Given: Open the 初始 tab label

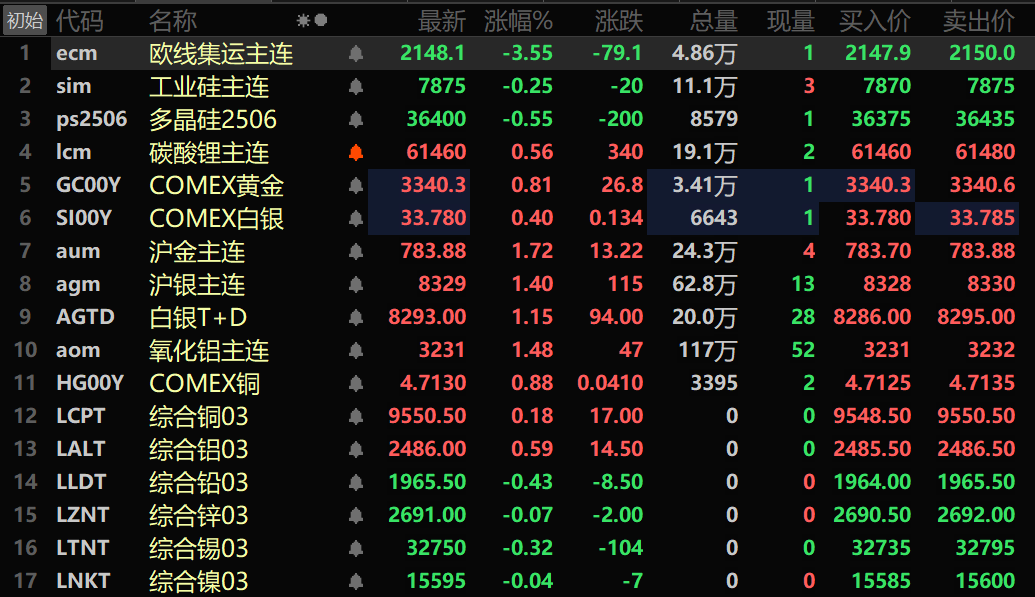Looking at the screenshot, I should pyautogui.click(x=25, y=20).
